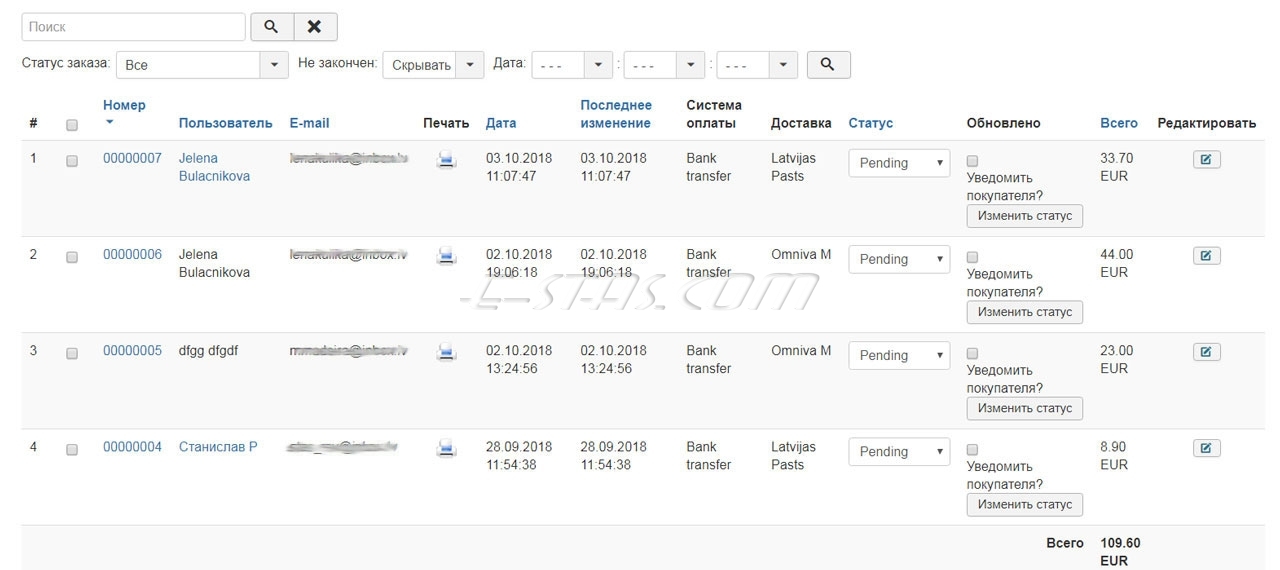Select row checkbox for order 00000007
The image size is (1280, 570).
[72, 161]
